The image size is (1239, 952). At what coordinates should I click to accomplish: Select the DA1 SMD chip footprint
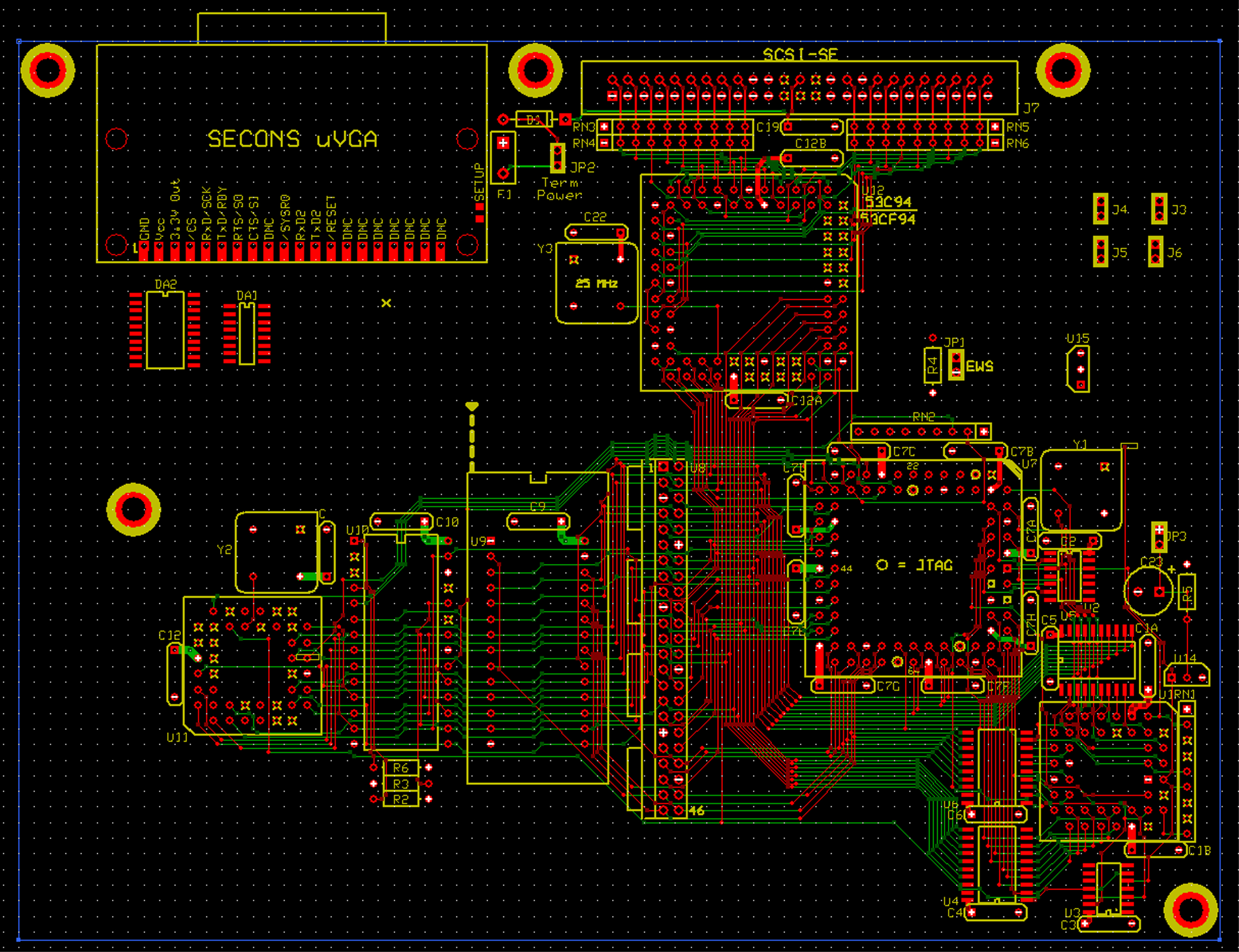click(247, 334)
